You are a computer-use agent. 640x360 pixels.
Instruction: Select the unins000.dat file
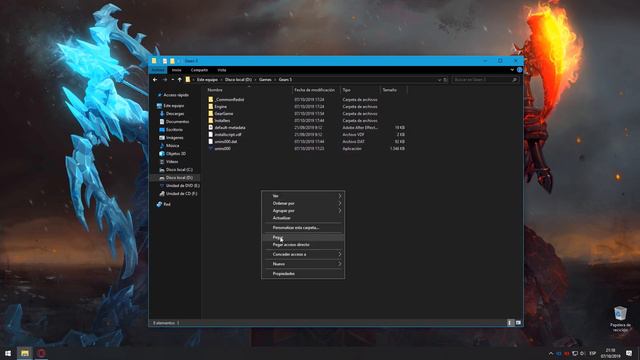(226, 142)
